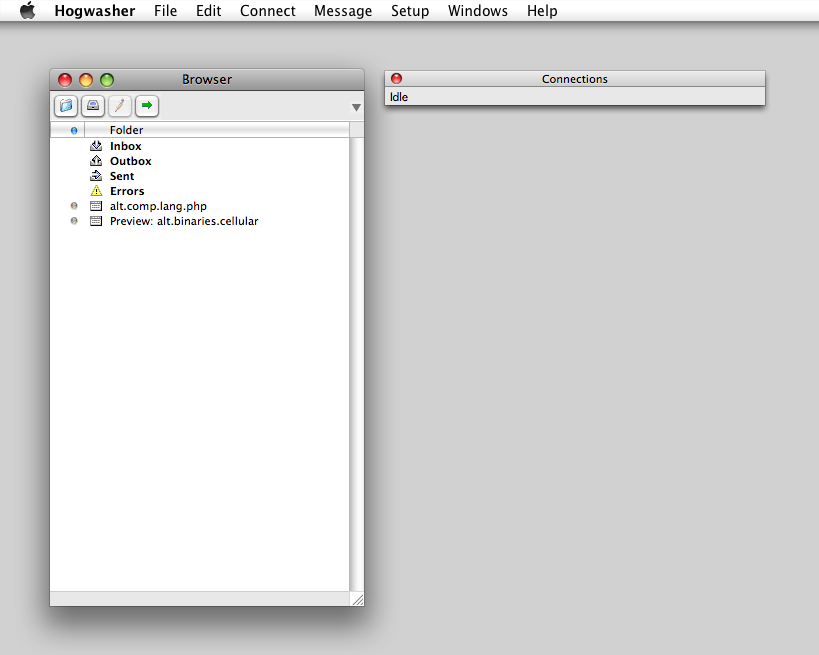
Task: Open the Connect menu
Action: [x=267, y=10]
